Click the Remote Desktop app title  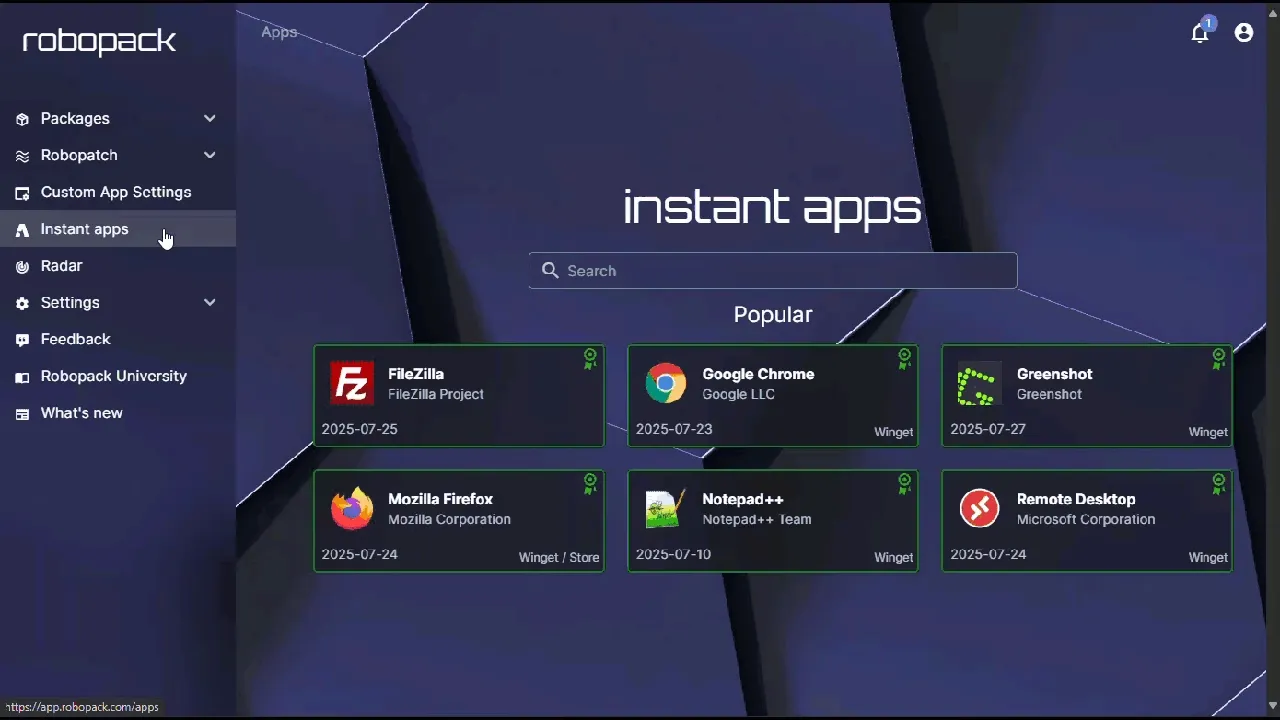pyautogui.click(x=1076, y=499)
